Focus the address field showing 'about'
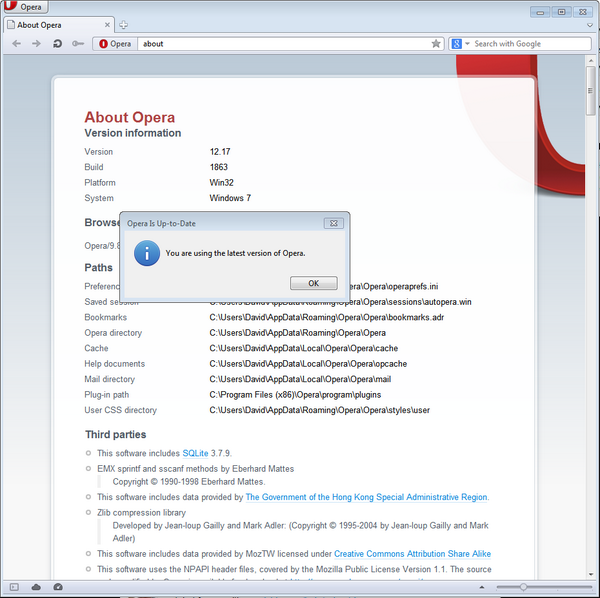Viewport: 600px width, 598px height. [x=283, y=44]
